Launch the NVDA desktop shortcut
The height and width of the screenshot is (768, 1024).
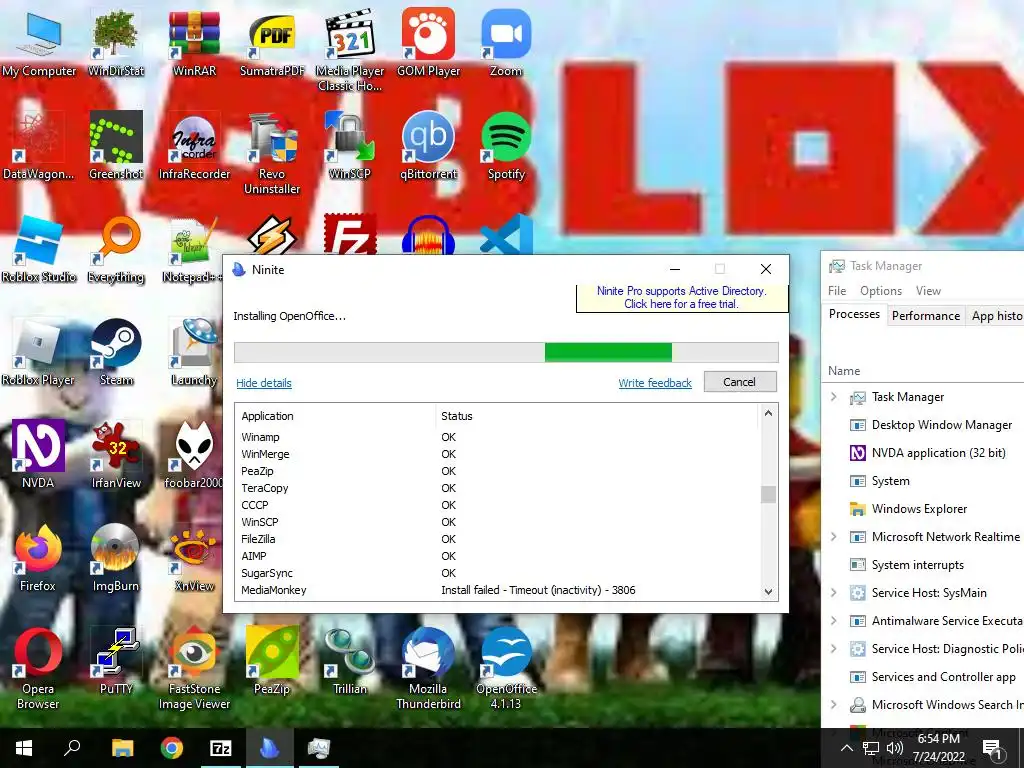(x=38, y=455)
